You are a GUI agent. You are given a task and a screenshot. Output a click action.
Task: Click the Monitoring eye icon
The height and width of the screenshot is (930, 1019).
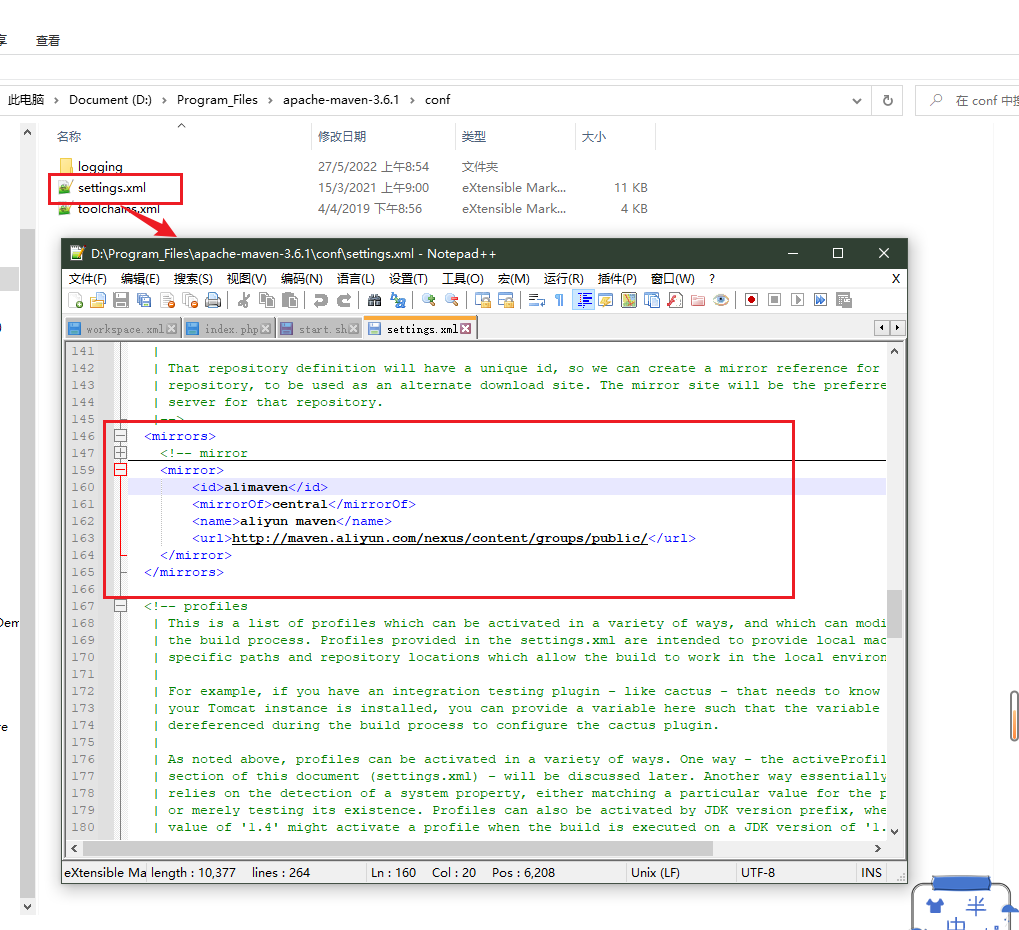721,300
